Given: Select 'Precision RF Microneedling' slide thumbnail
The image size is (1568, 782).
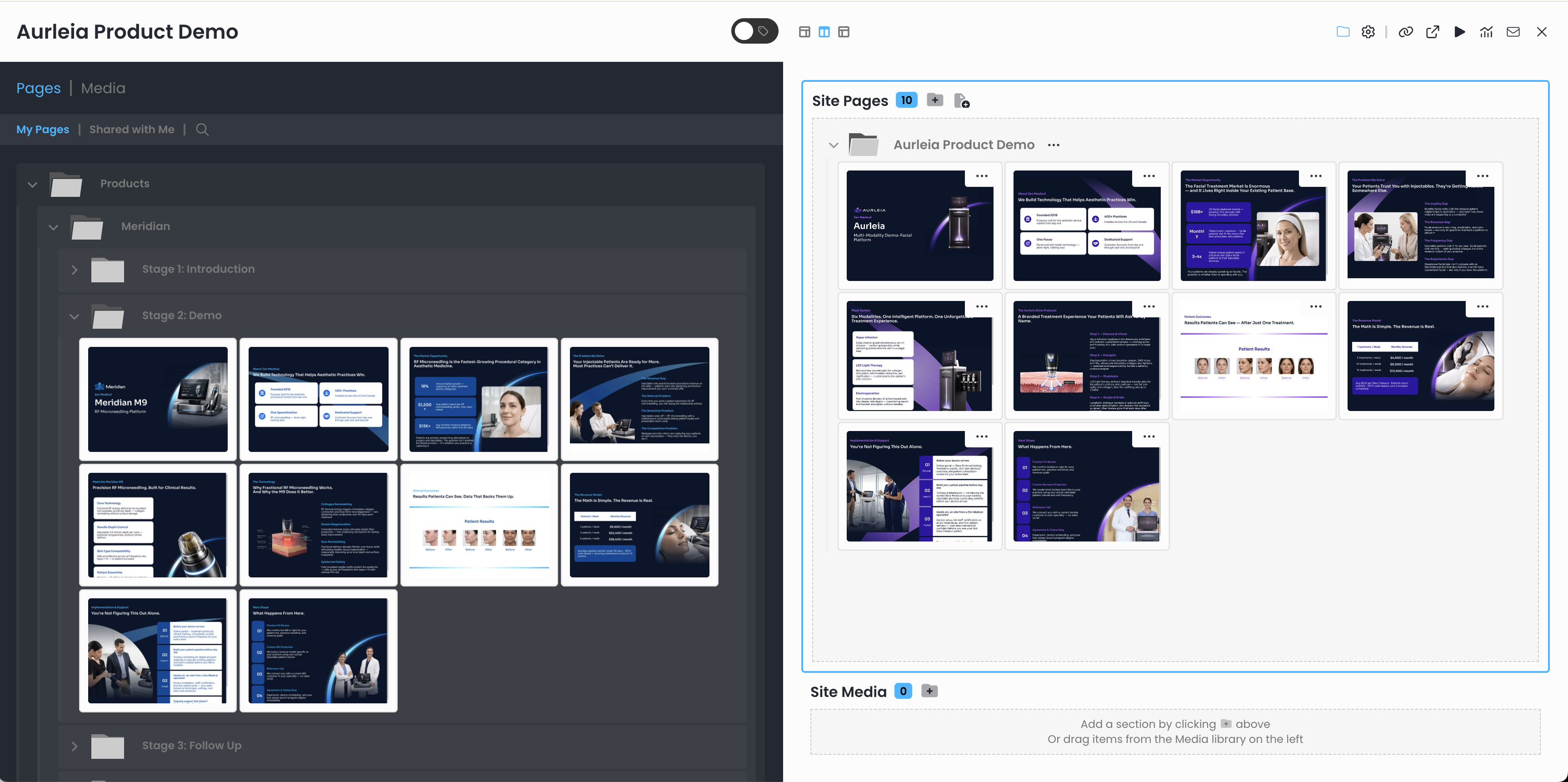Looking at the screenshot, I should coord(158,525).
